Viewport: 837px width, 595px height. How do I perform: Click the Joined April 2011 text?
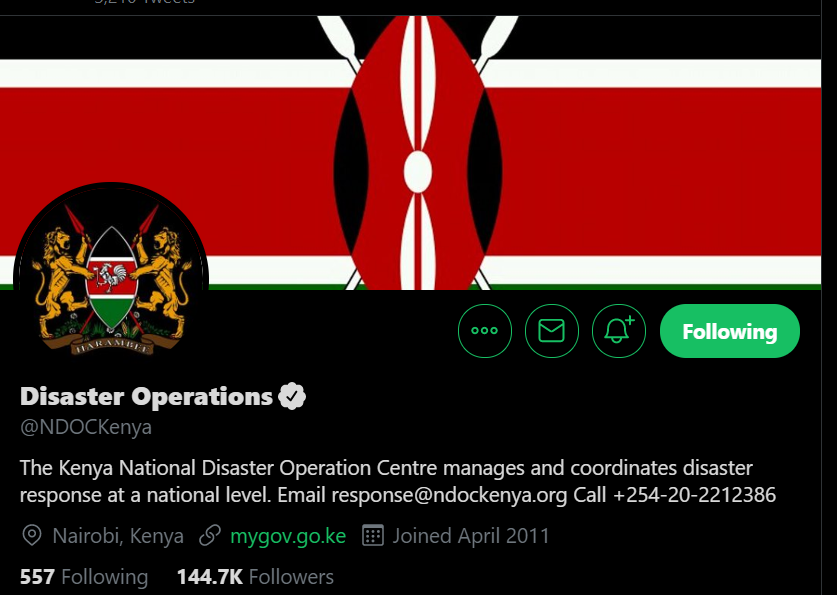[471, 536]
